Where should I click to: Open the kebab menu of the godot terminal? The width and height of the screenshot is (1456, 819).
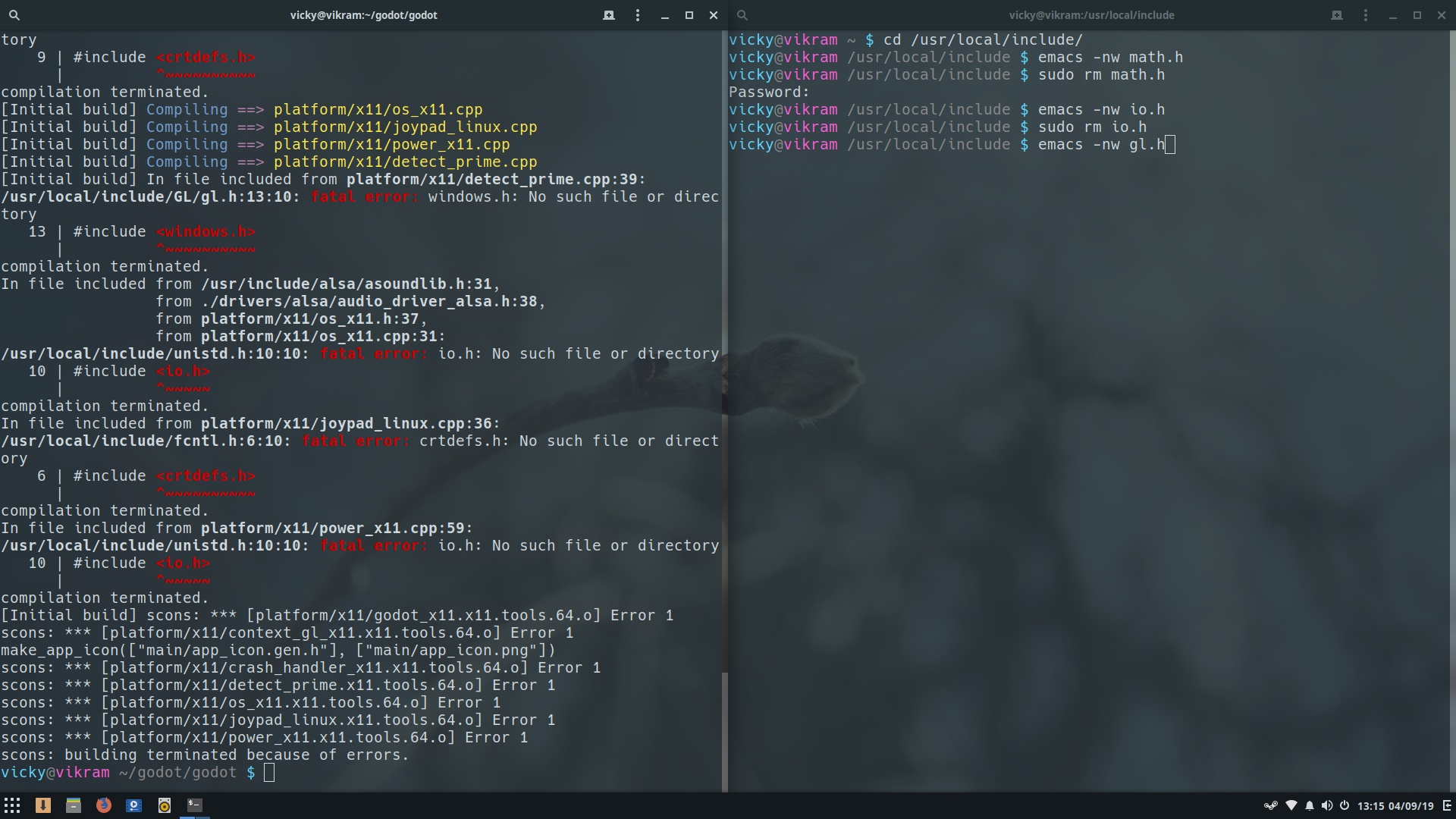(x=638, y=14)
